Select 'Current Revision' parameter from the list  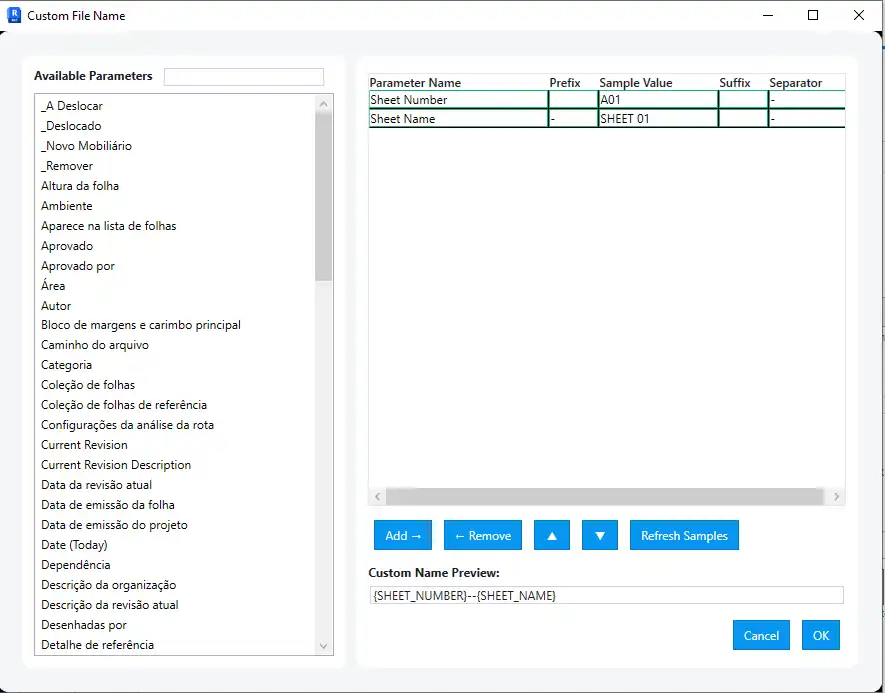click(x=84, y=445)
